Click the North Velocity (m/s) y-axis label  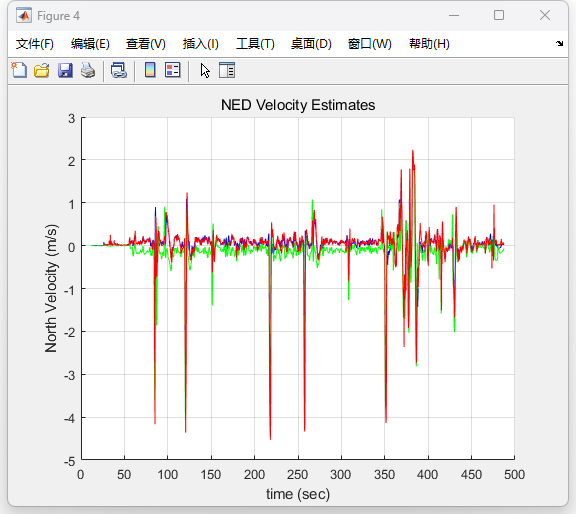[x=51, y=288]
